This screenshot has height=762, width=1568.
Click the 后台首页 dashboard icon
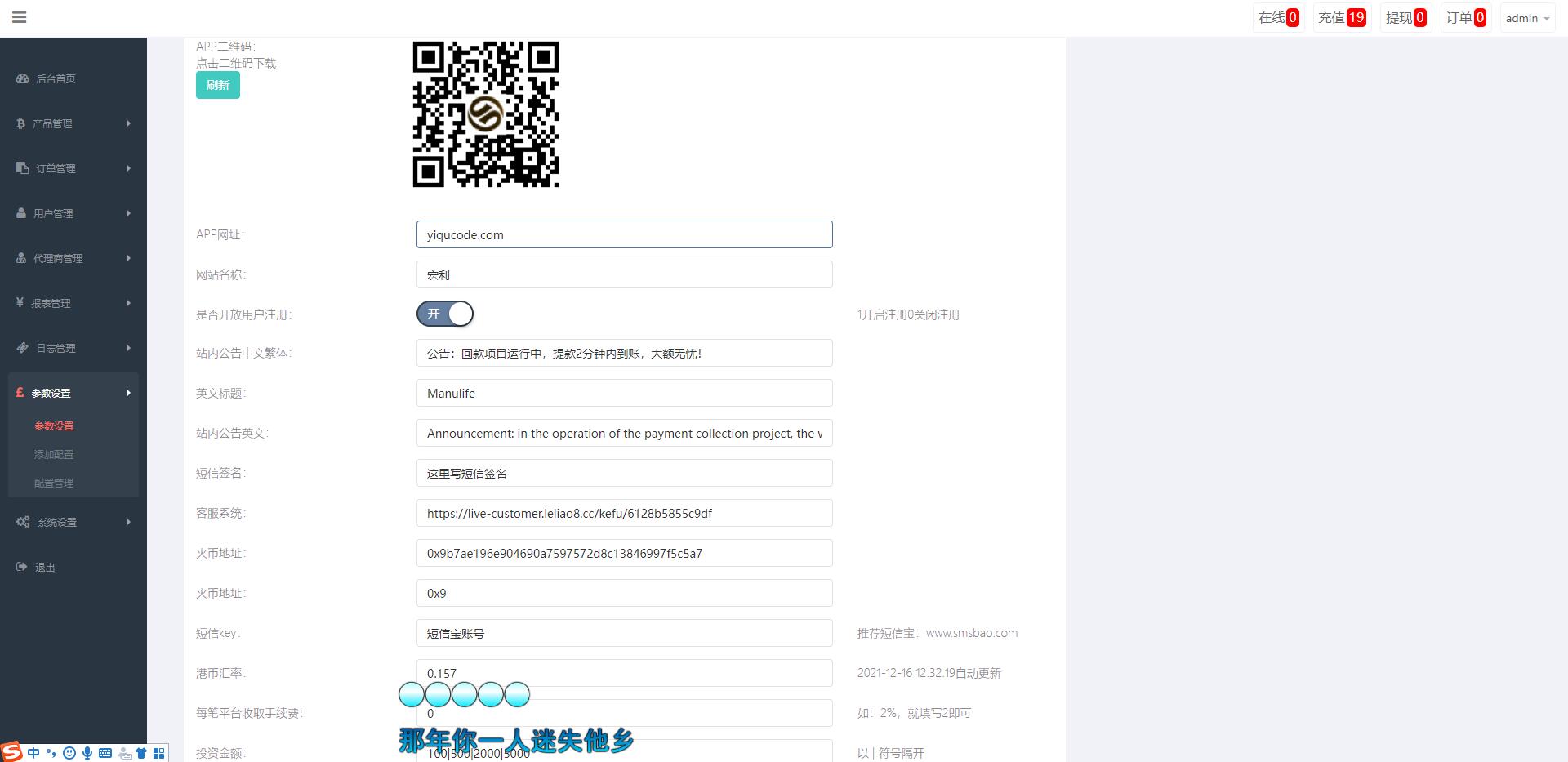coord(23,78)
